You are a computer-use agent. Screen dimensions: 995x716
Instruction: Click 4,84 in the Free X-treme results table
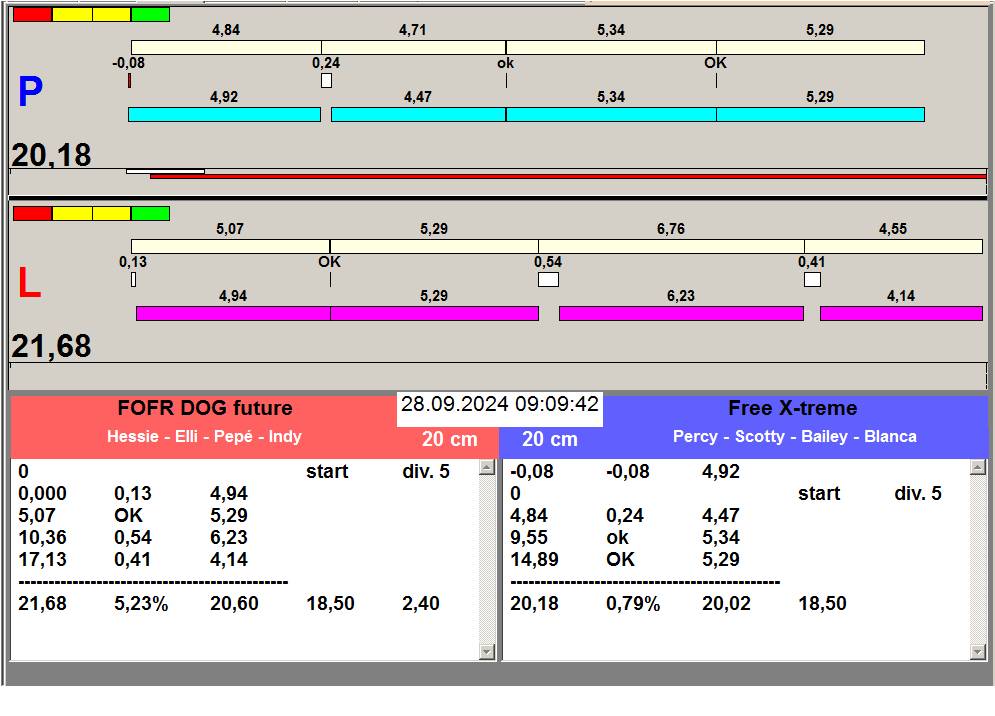(529, 515)
